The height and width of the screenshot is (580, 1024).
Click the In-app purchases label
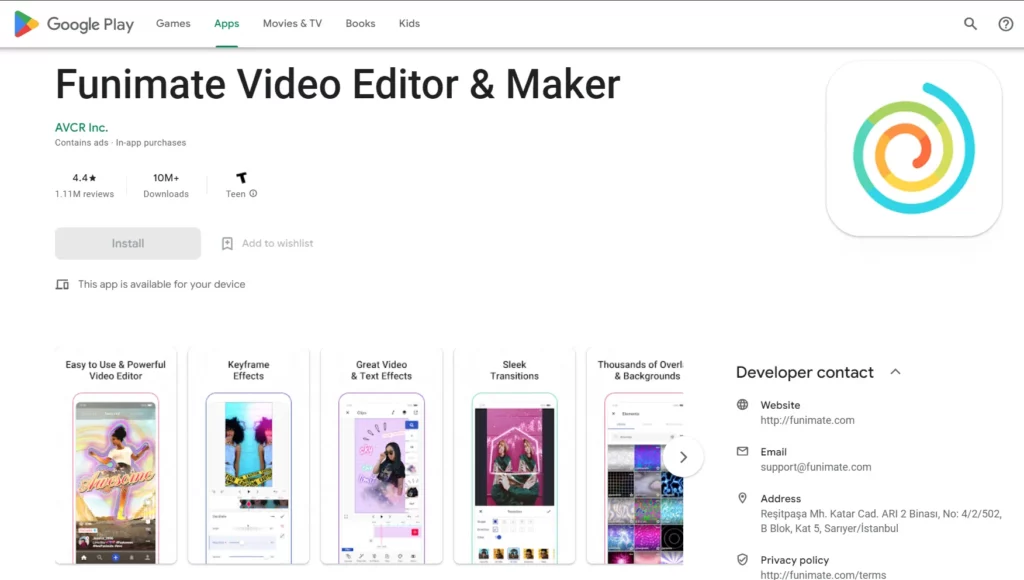coord(151,143)
